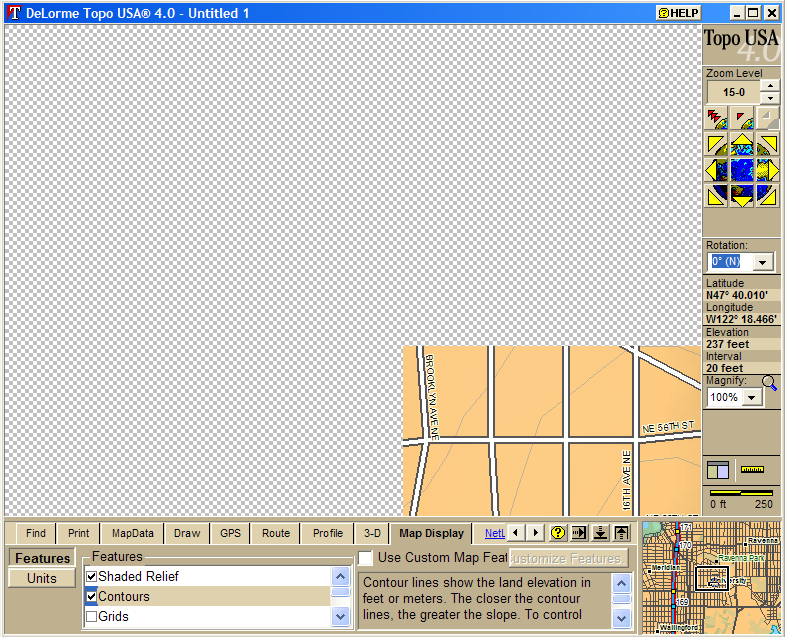Click the red T application icon
This screenshot has height=637, width=785.
click(x=14, y=13)
